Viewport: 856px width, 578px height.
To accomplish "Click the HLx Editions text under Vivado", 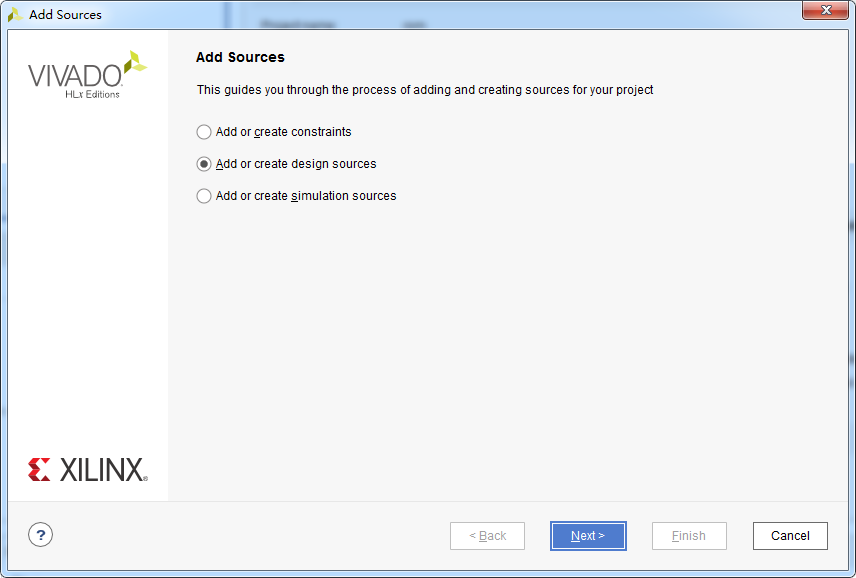I will coord(92,95).
